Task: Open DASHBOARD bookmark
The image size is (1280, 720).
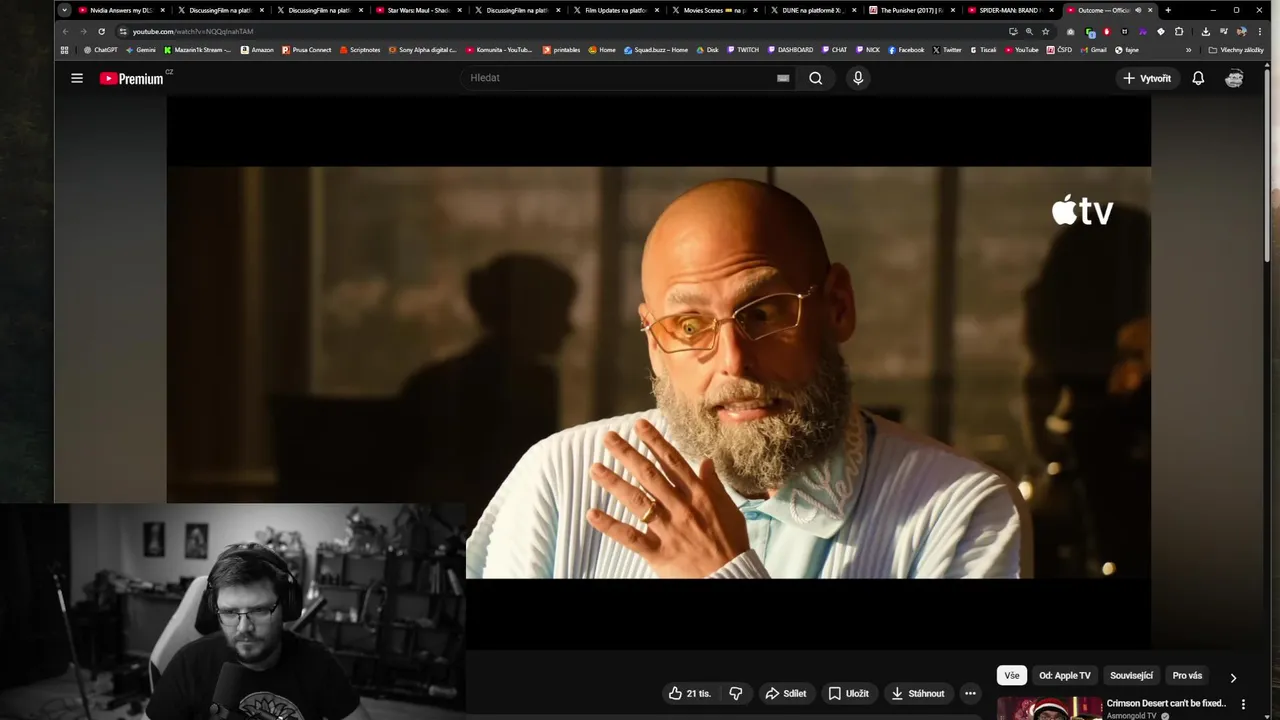Action: point(790,49)
